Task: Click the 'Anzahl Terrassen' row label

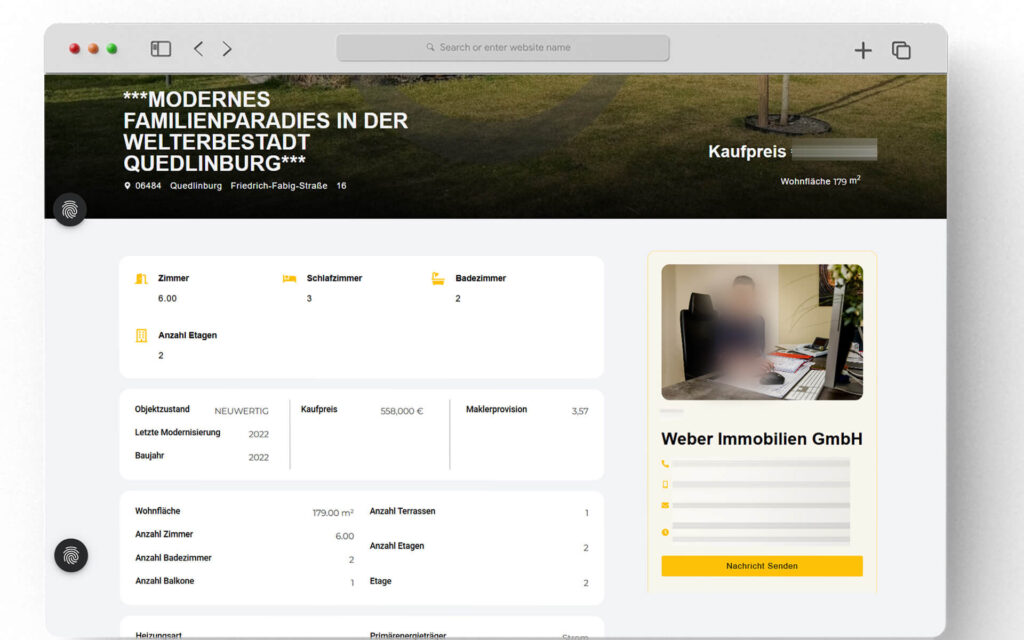Action: pos(402,511)
